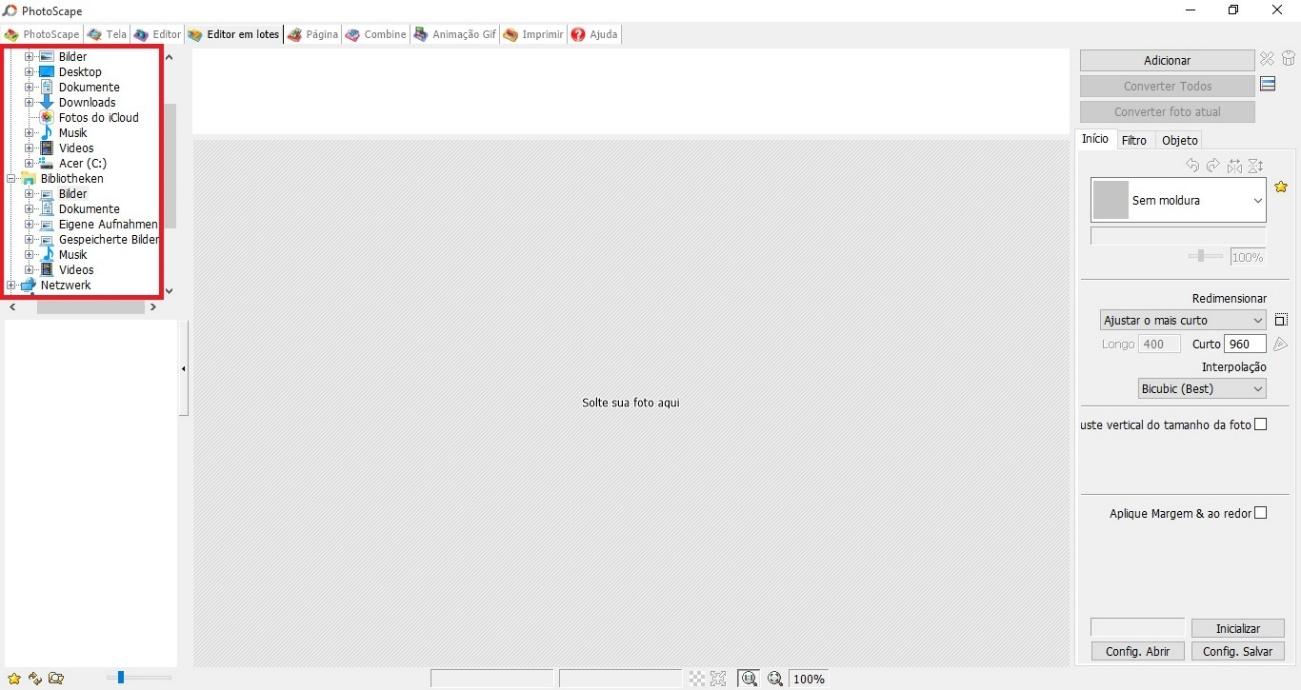Click the star icon beside frame dropdown
The width and height of the screenshot is (1301, 690).
pyautogui.click(x=1281, y=187)
